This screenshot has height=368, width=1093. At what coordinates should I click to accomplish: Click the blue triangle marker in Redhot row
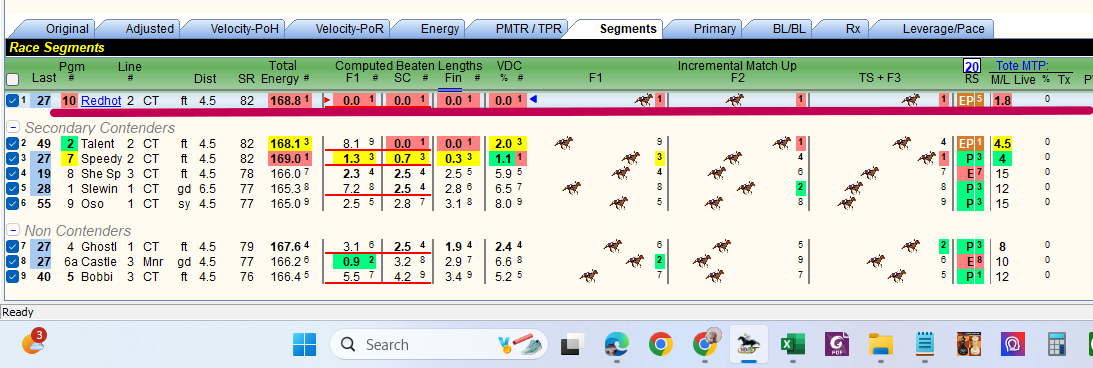[533, 100]
